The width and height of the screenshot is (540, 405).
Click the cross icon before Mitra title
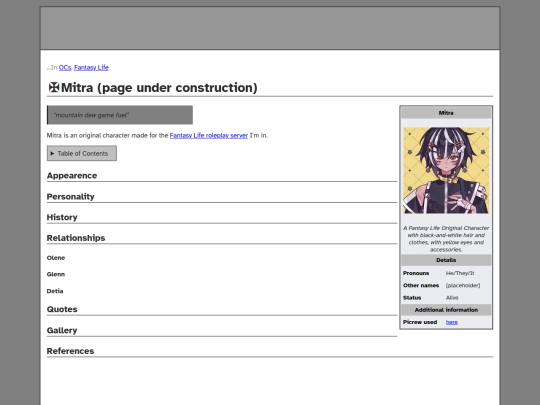pos(54,87)
